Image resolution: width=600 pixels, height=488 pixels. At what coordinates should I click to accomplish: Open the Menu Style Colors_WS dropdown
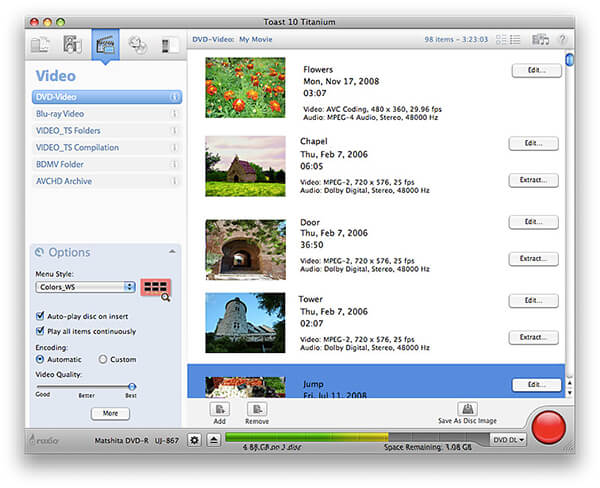coord(85,287)
